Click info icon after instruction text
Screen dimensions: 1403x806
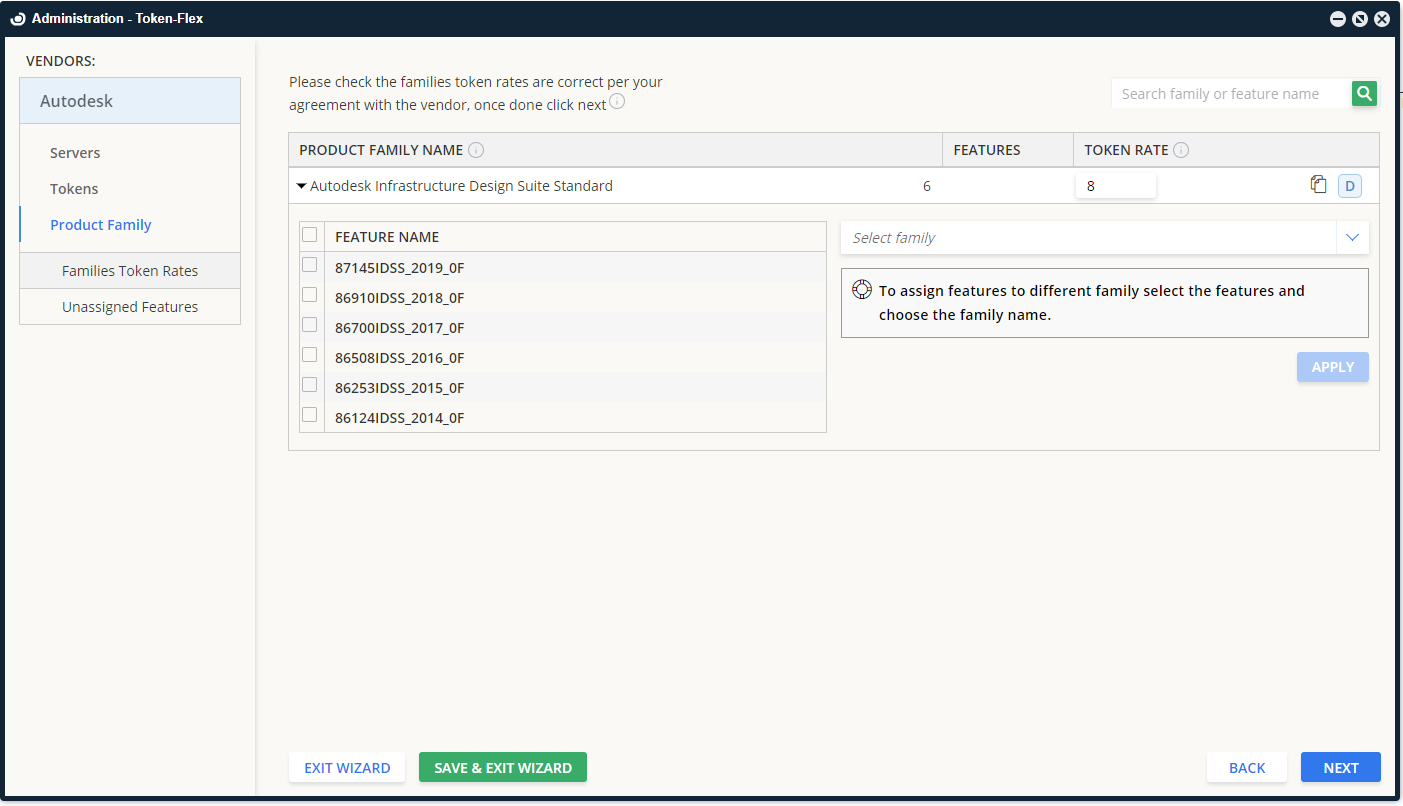pyautogui.click(x=617, y=102)
